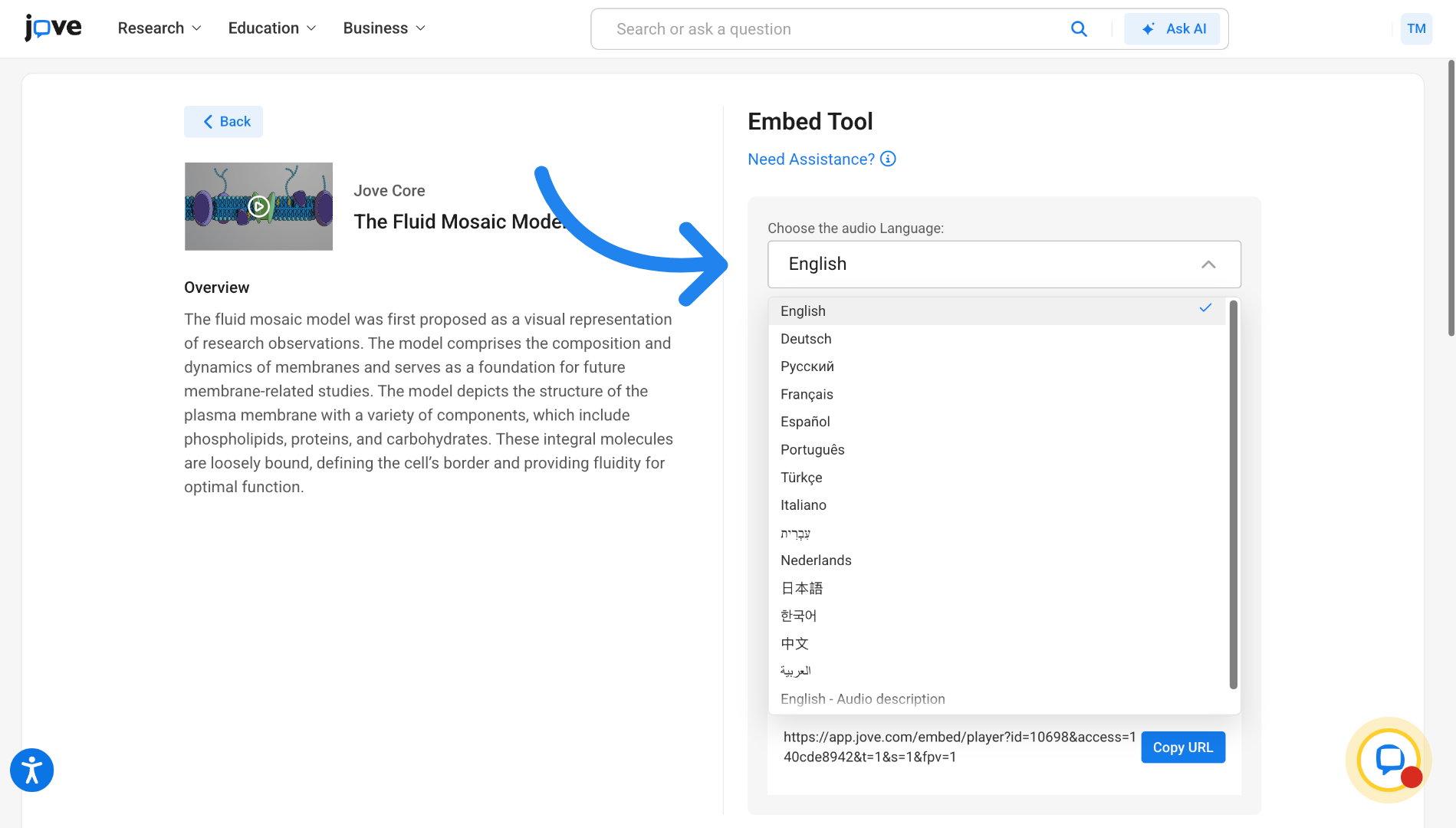Open the TM user profile avatar
This screenshot has height=828, width=1456.
pyautogui.click(x=1416, y=29)
